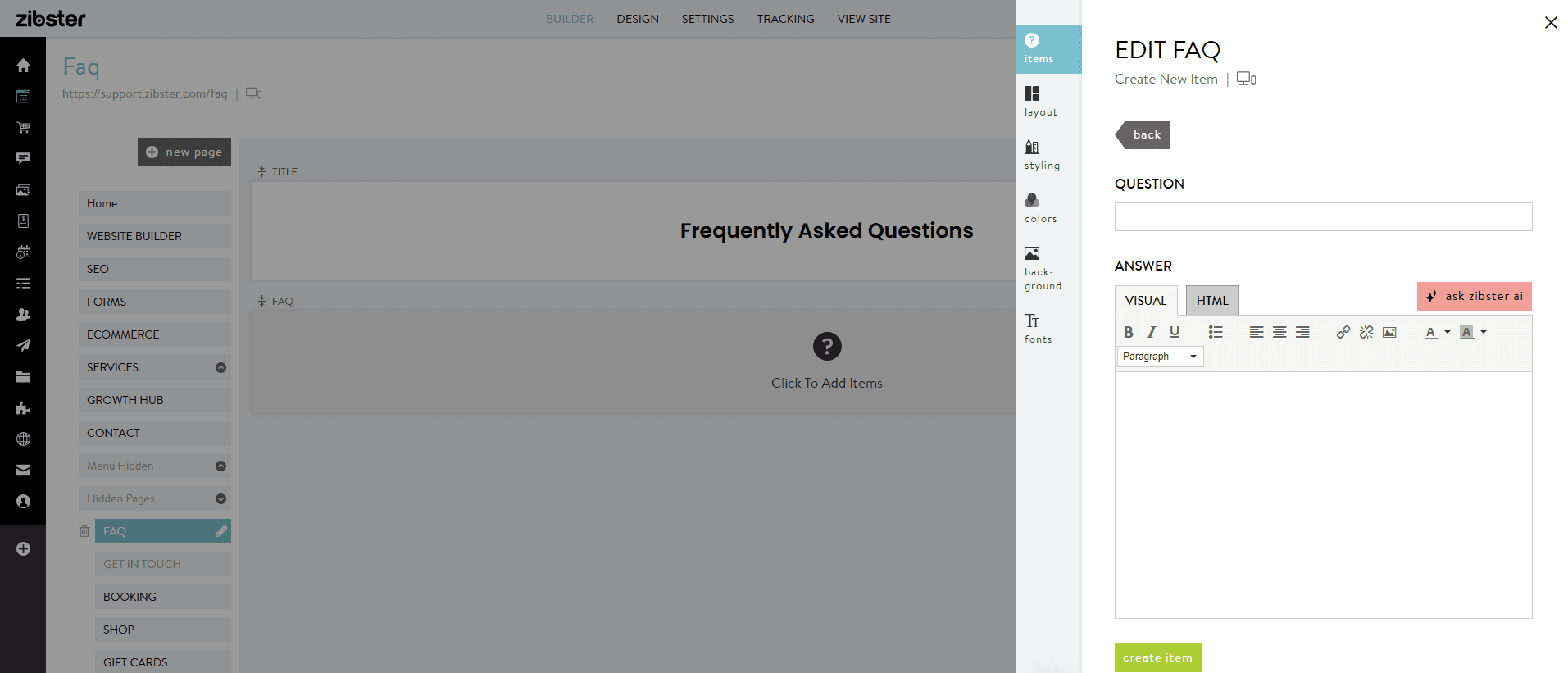Open the layout panel icon
The image size is (1568, 673).
(x=1040, y=101)
